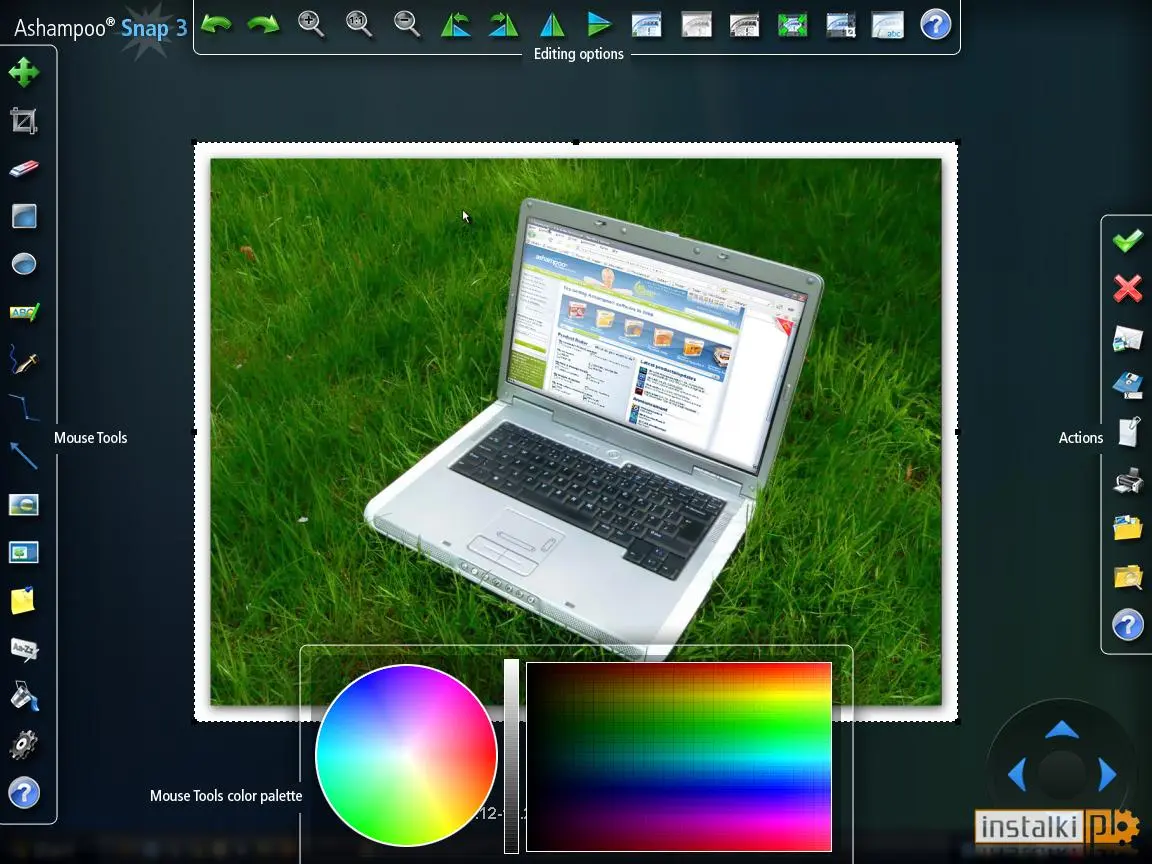Confirm with the green checkmark action
The image size is (1152, 864).
tap(1127, 240)
